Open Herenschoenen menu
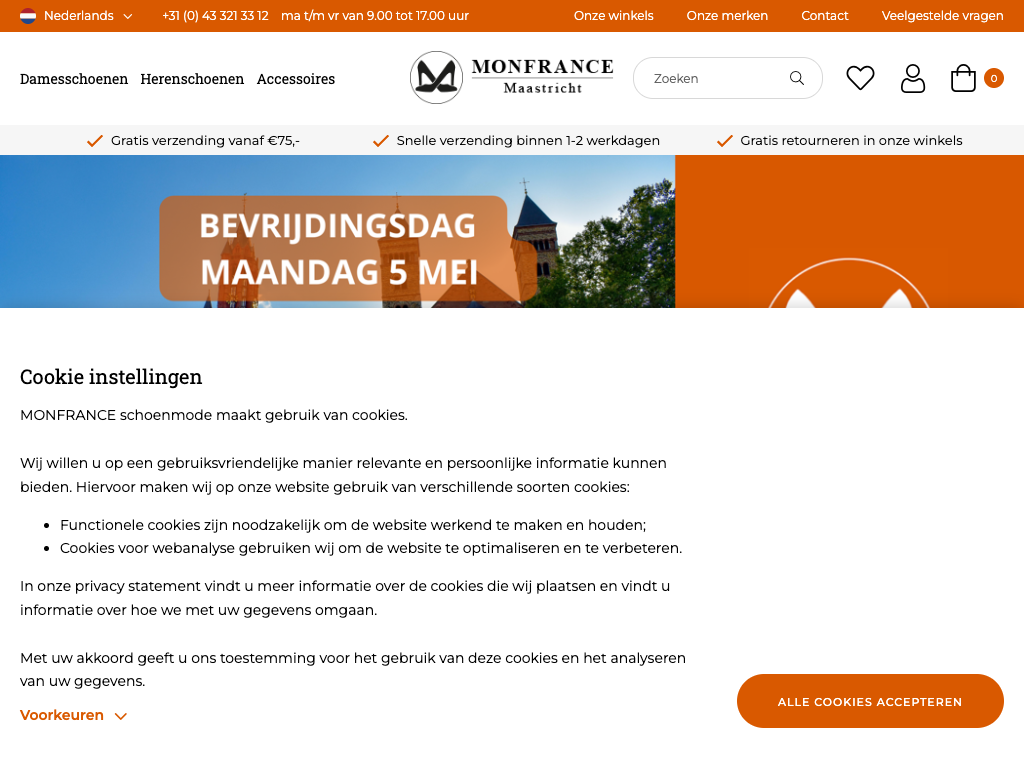Screen dimensions: 1024x768 click(x=192, y=79)
